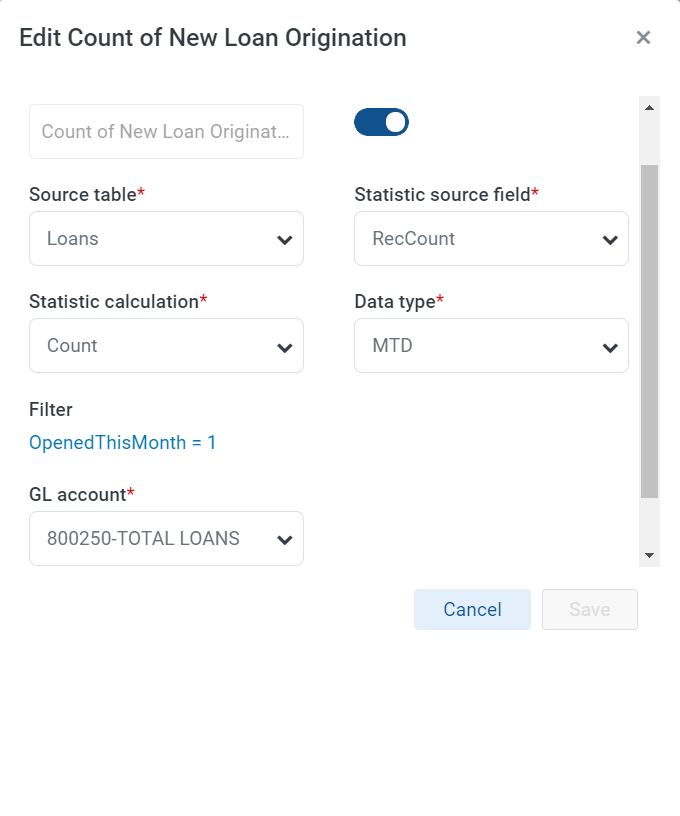Click the scrollbar up arrow
Image resolution: width=680 pixels, height=816 pixels.
(x=649, y=108)
